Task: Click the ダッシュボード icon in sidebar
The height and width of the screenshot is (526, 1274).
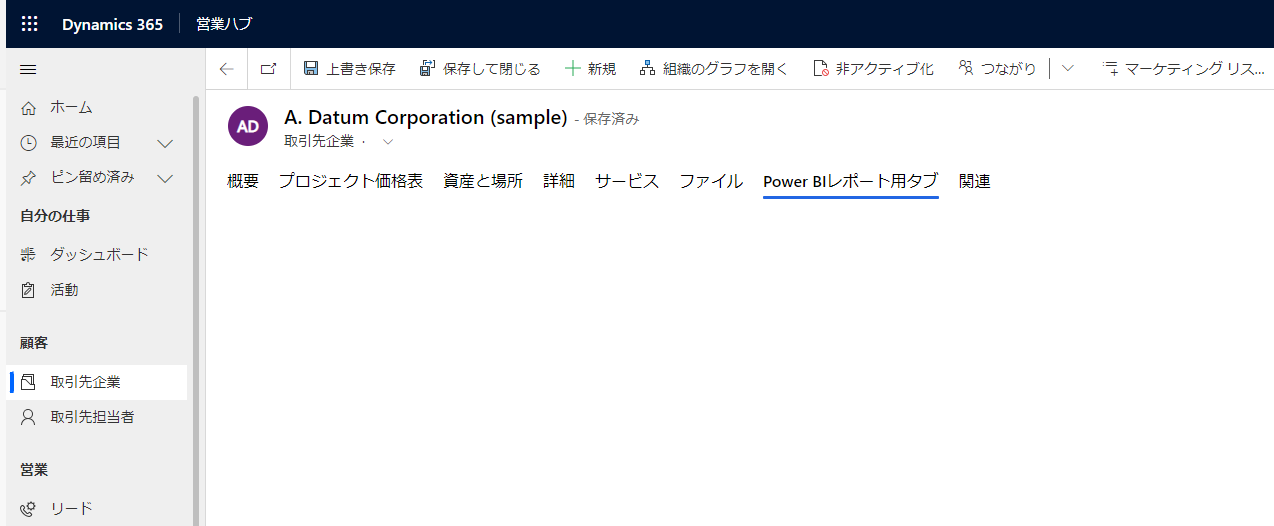Action: pyautogui.click(x=28, y=255)
